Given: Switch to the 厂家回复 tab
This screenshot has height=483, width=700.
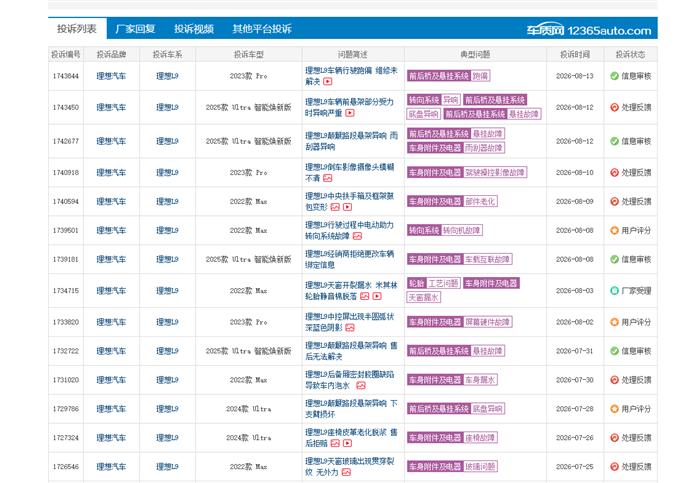Looking at the screenshot, I should (x=135, y=29).
